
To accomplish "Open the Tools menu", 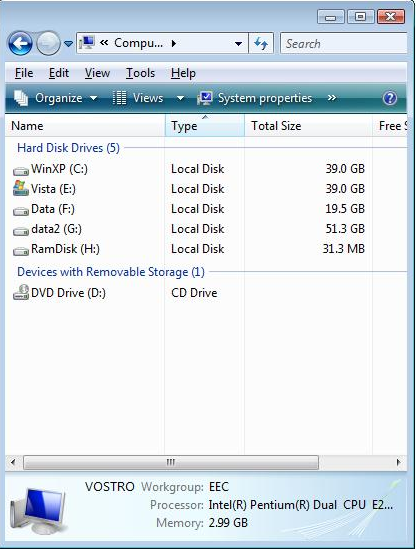I will pos(140,73).
